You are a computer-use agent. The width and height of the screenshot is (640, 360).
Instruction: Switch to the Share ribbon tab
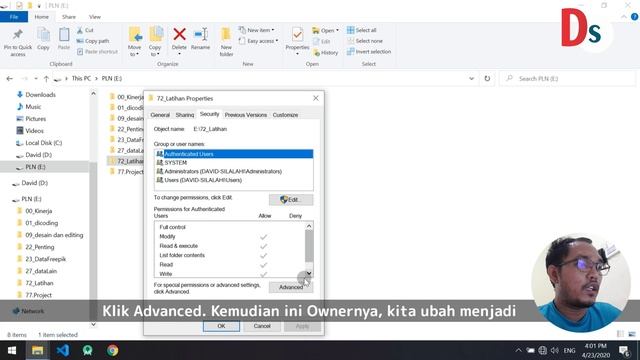[x=69, y=17]
